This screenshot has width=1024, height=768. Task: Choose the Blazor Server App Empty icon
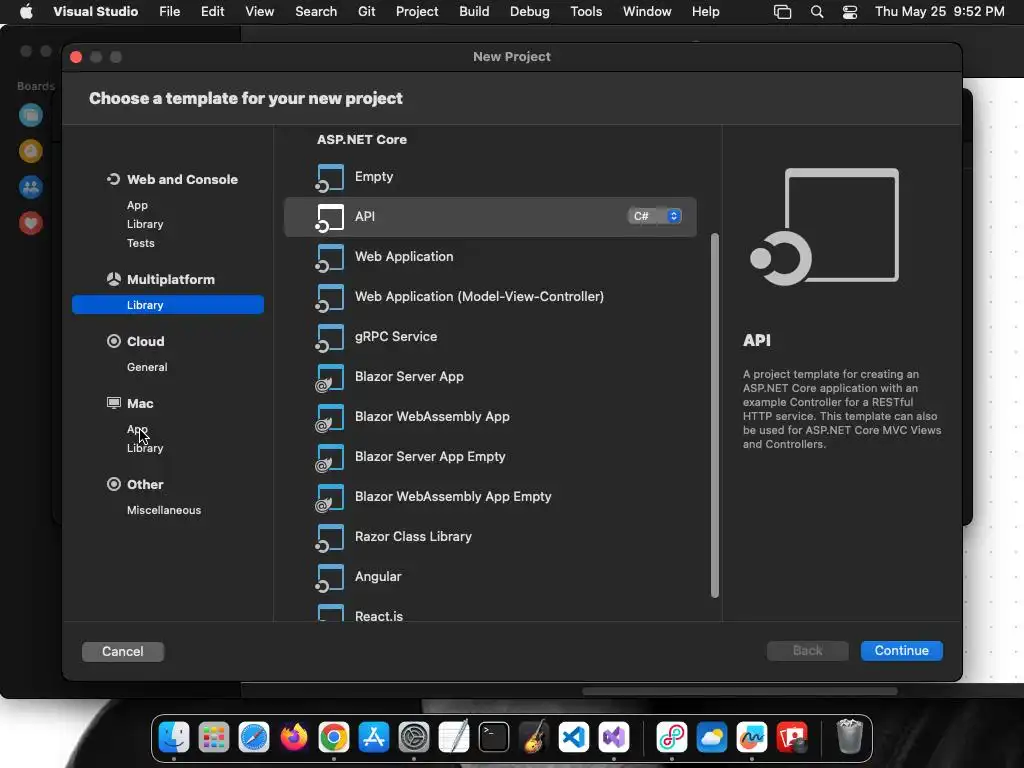tap(330, 457)
